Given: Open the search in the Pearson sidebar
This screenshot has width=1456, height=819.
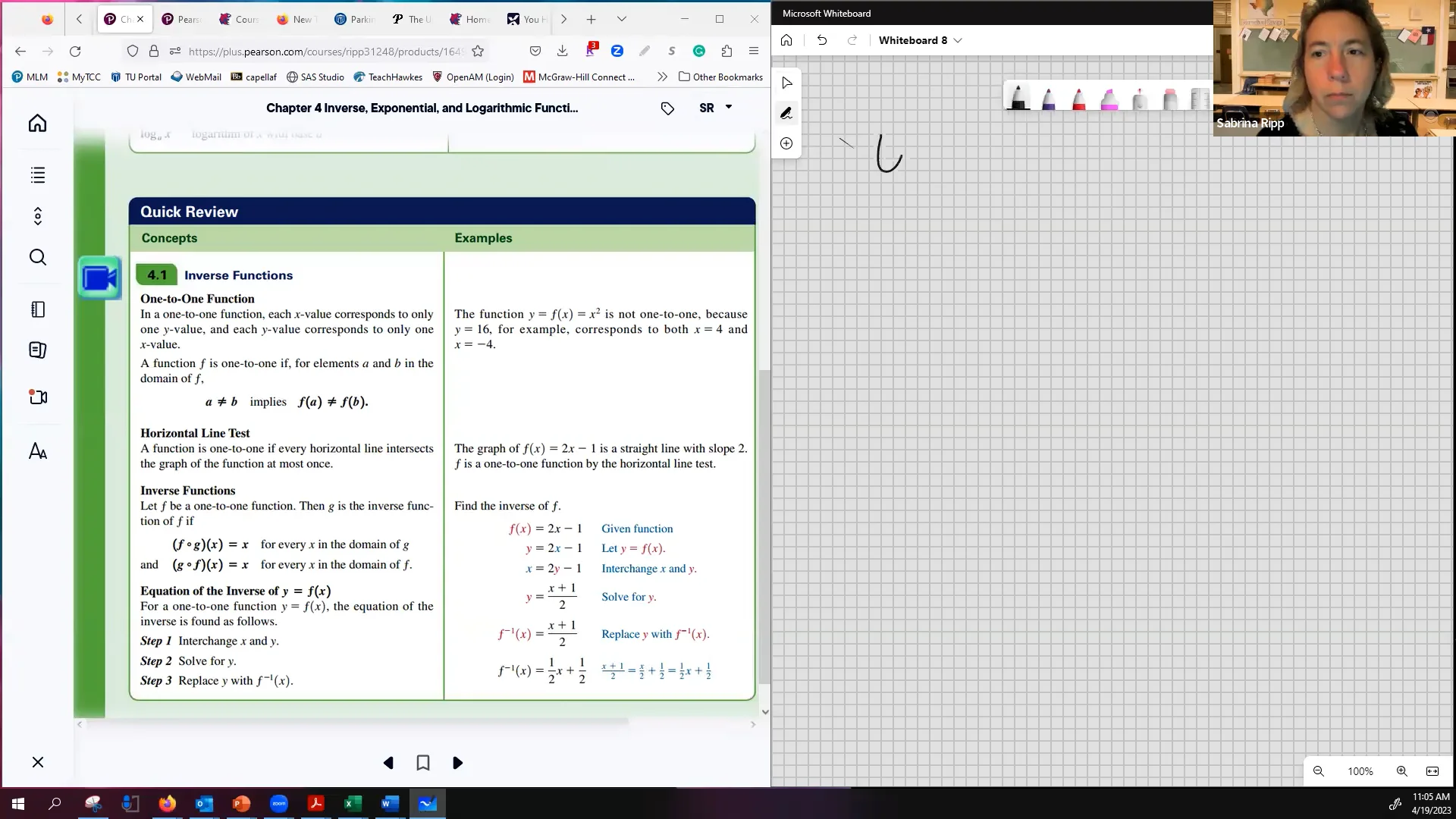Looking at the screenshot, I should coord(37,257).
